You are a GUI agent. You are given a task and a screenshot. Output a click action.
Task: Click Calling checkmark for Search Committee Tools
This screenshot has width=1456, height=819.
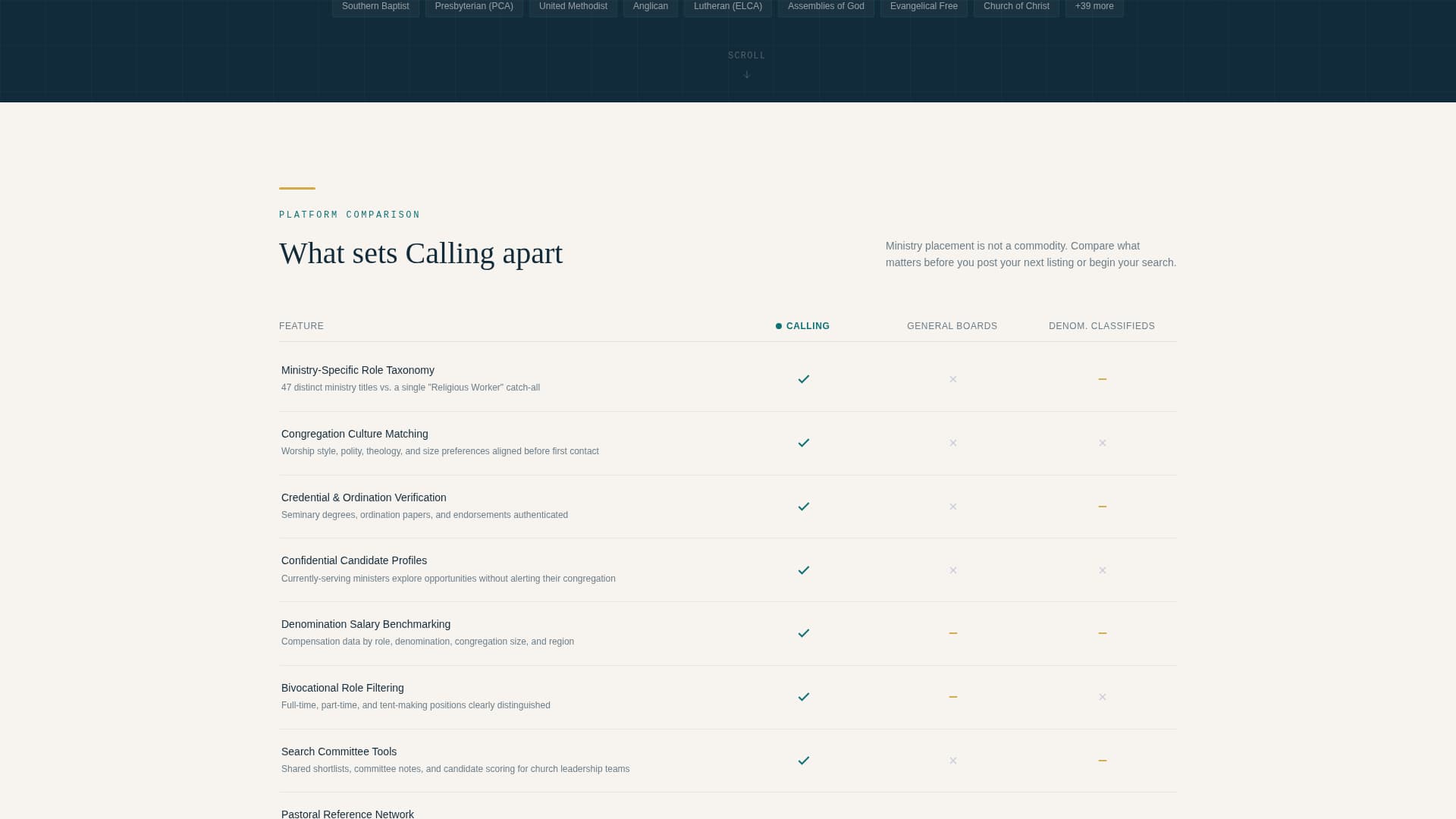coord(804,761)
